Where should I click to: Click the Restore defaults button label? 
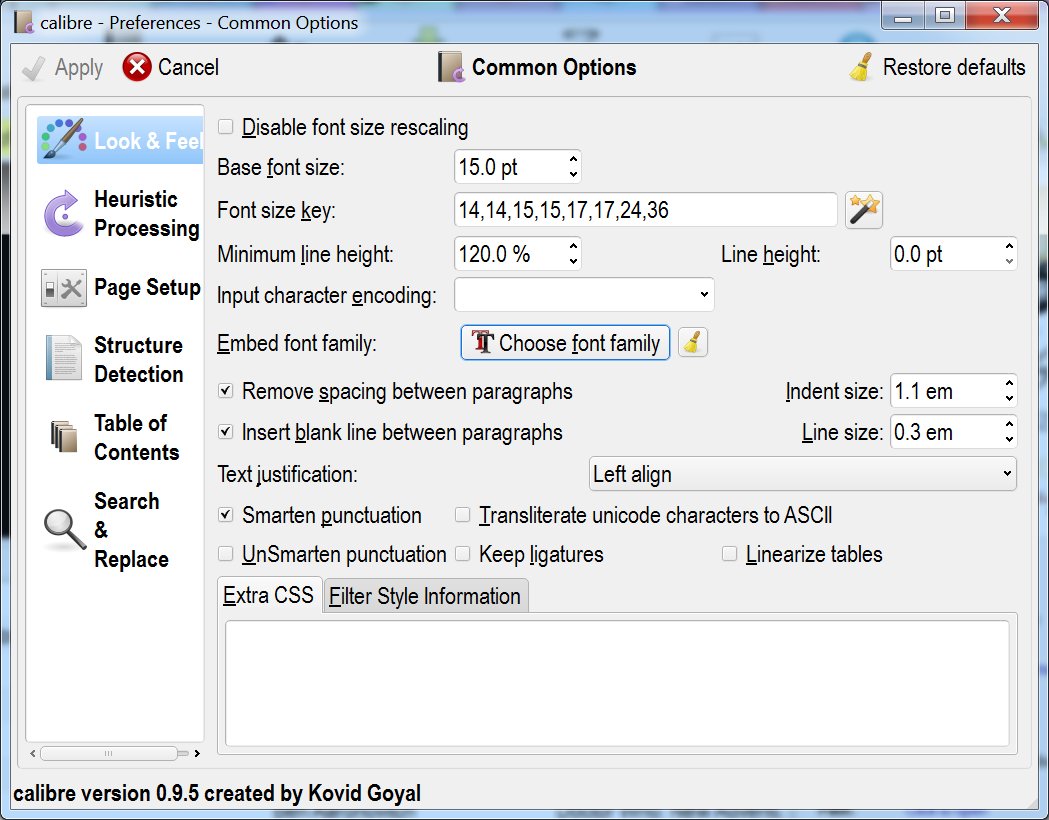[x=954, y=67]
